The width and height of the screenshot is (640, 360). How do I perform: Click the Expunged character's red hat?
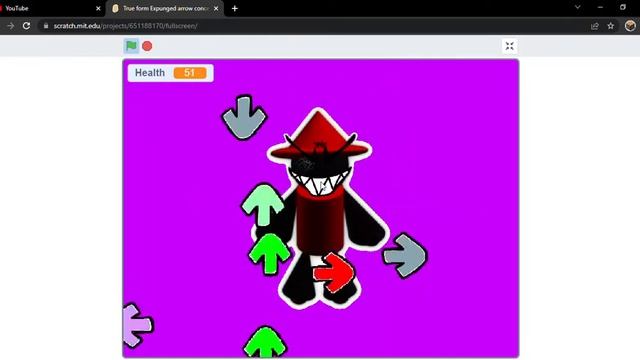click(x=319, y=135)
